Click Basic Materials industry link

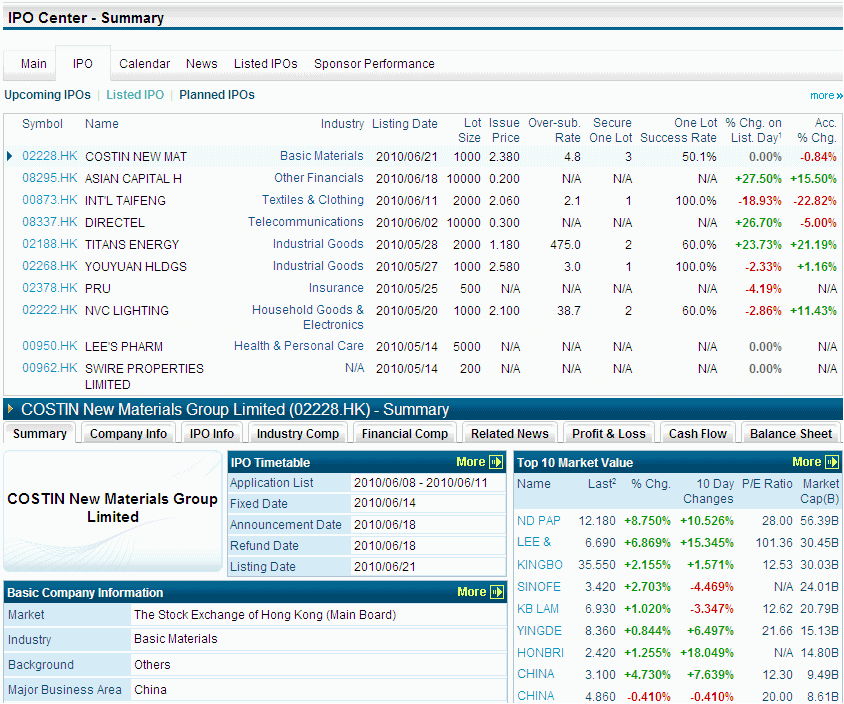pos(321,156)
